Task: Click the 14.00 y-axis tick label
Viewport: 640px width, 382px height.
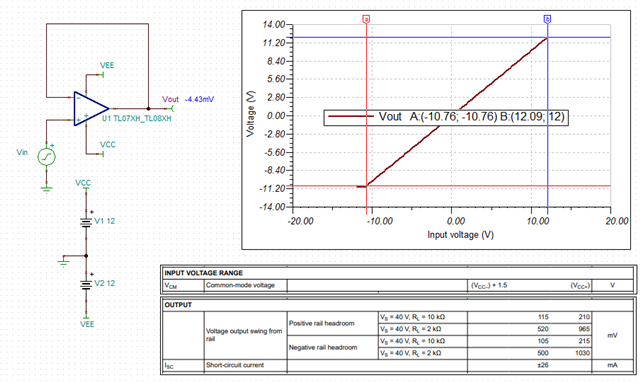Action: (274, 24)
